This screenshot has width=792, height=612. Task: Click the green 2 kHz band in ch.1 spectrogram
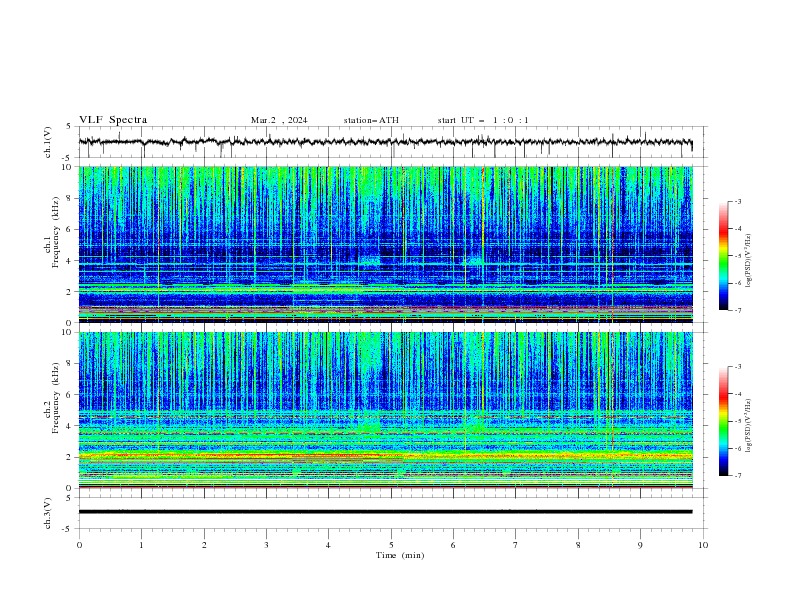385,289
